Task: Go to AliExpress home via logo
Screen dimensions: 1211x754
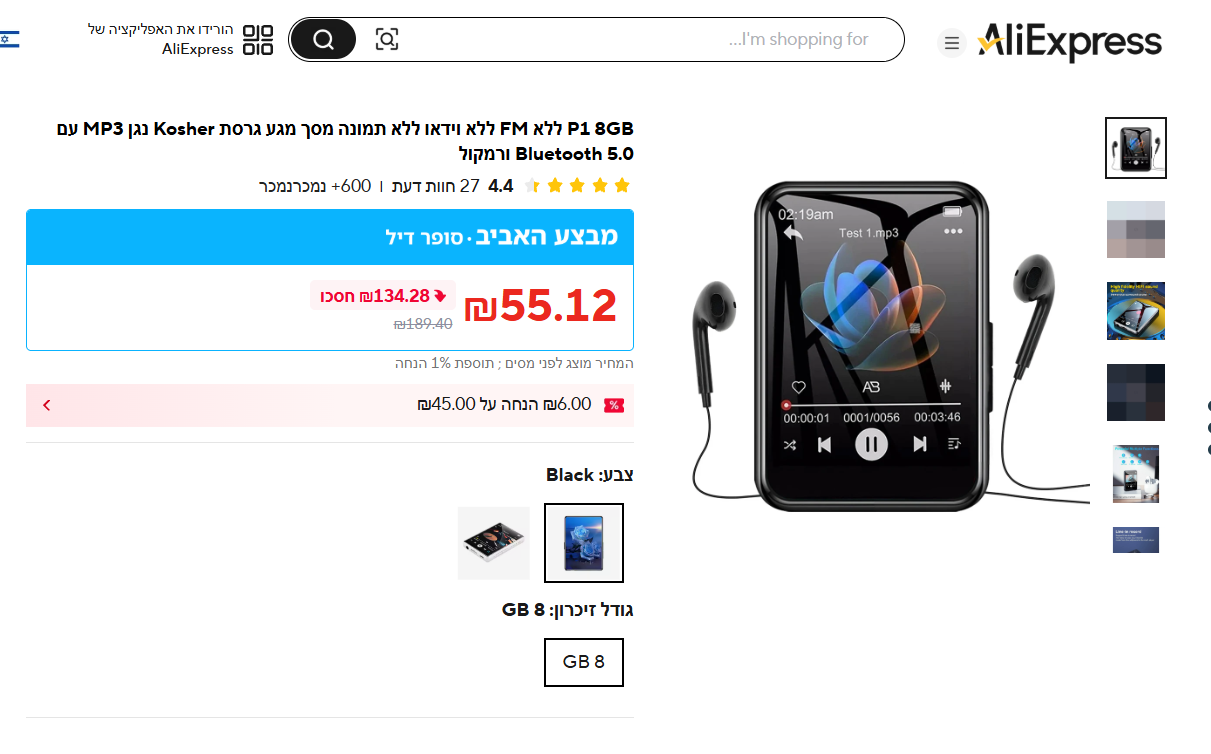Action: (x=1069, y=42)
